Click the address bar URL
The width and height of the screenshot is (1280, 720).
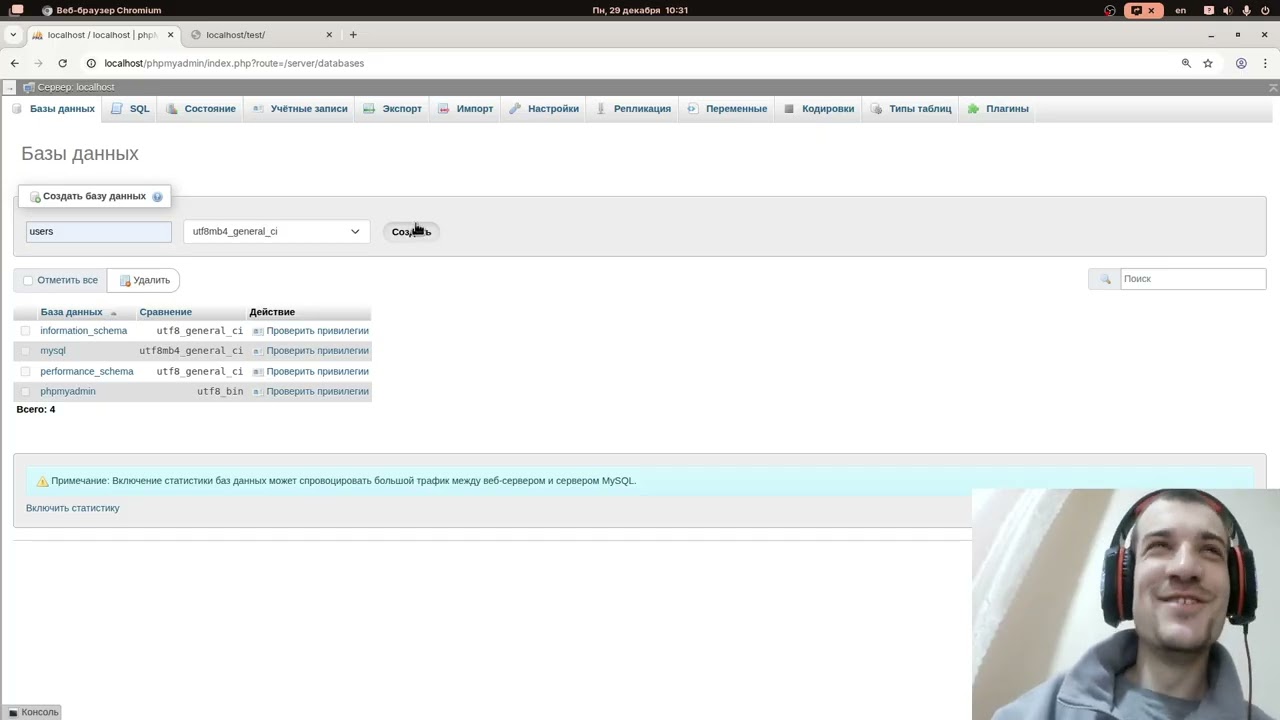[x=234, y=63]
